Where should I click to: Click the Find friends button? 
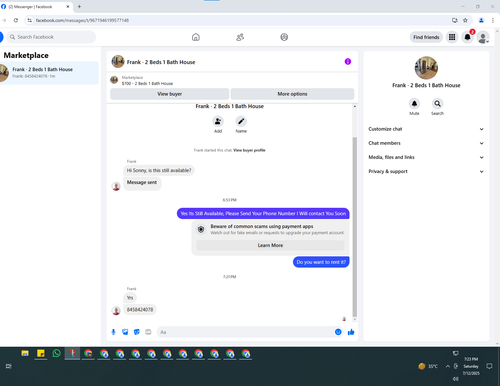click(x=426, y=37)
